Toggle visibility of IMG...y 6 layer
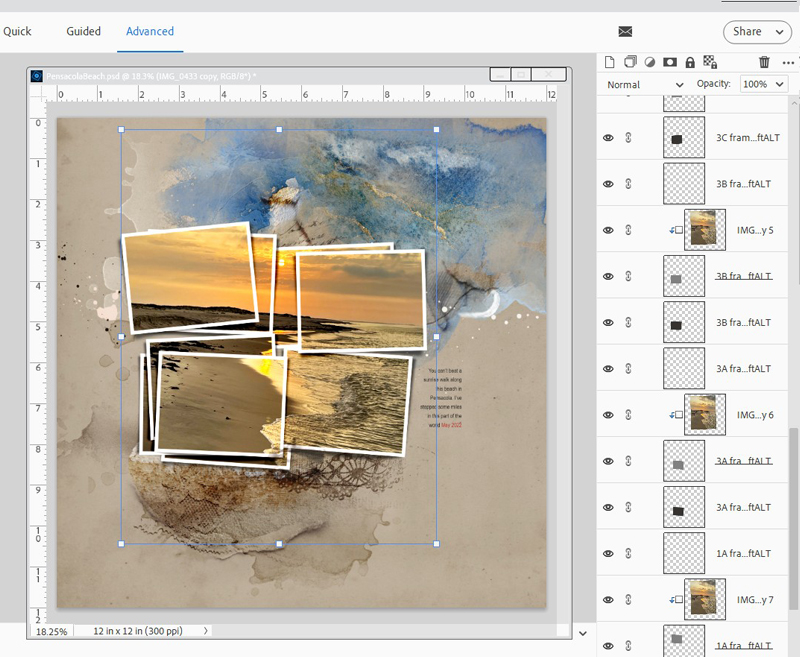800x657 pixels. point(608,415)
